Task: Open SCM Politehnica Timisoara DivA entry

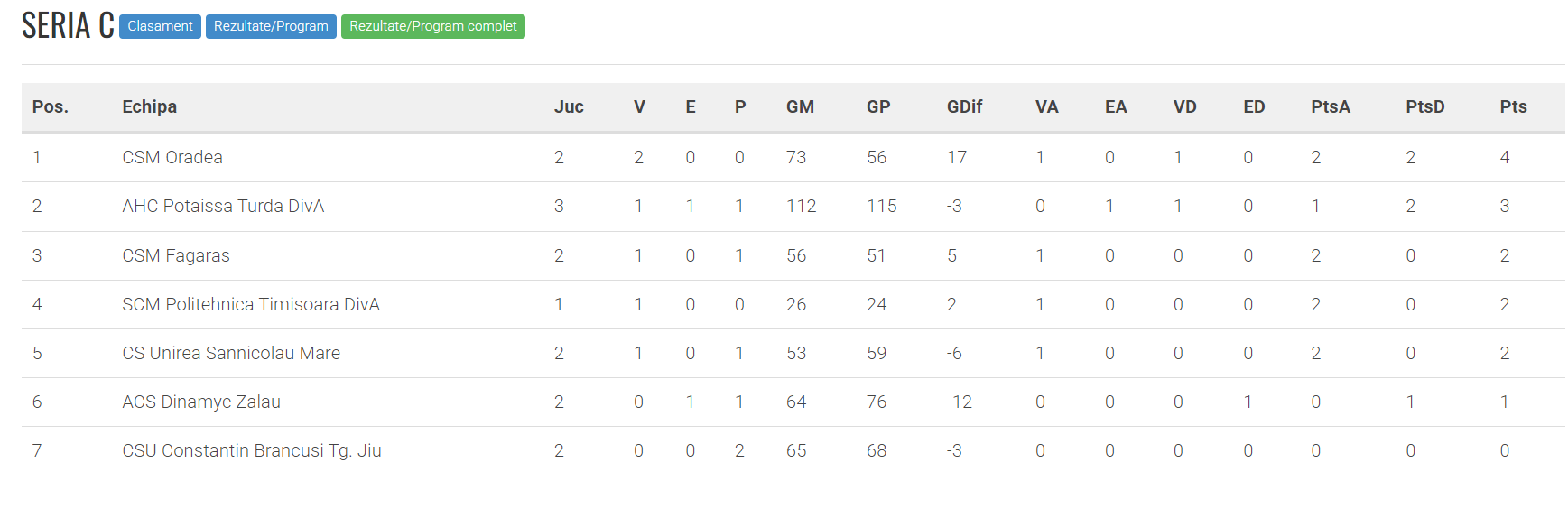Action: coord(251,304)
